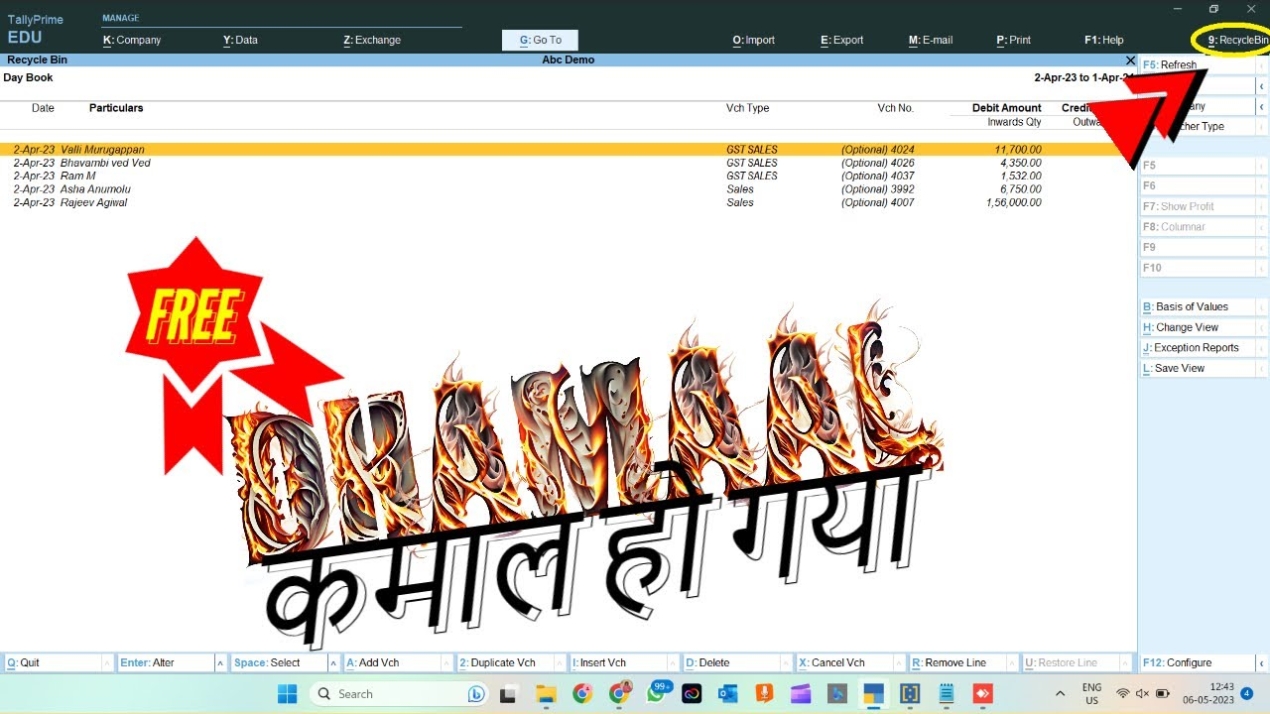Expand the arrow beside F12 Configure
The width and height of the screenshot is (1270, 714).
coord(1261,663)
